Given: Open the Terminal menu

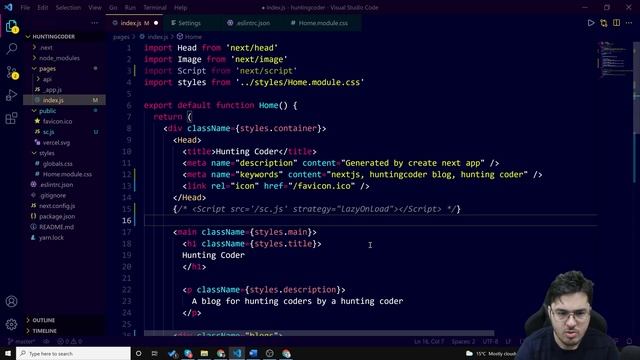Looking at the screenshot, I should click(155, 7).
